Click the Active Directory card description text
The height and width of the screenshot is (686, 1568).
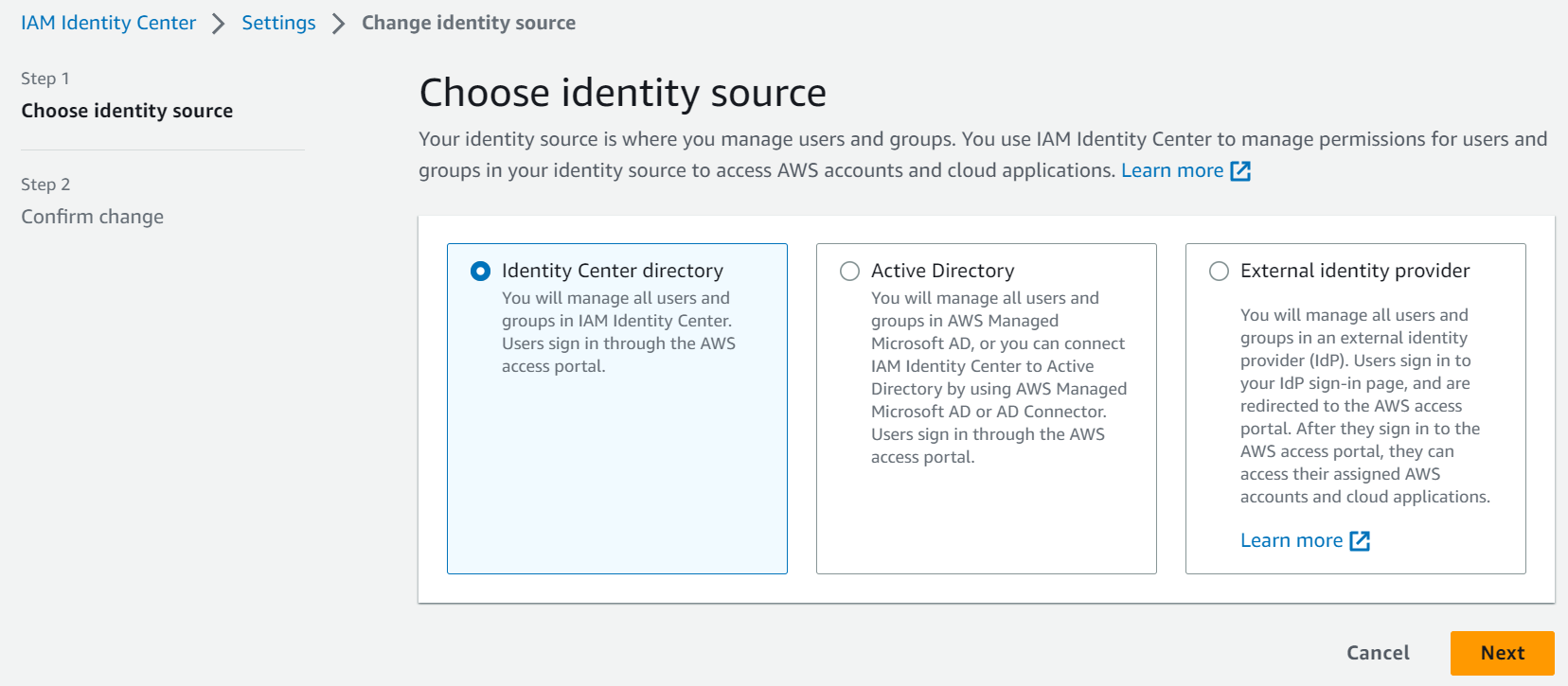coord(999,378)
